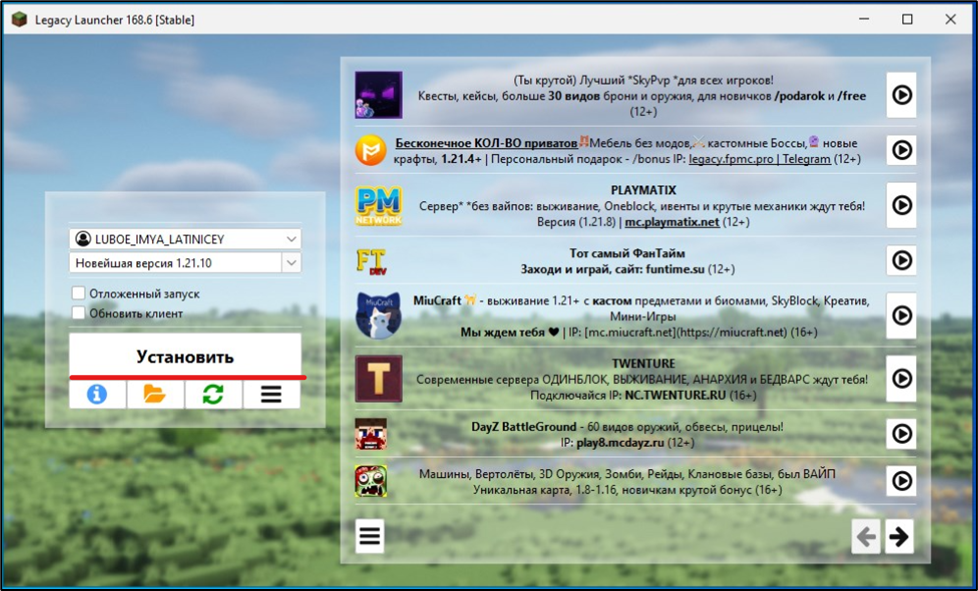This screenshot has width=978, height=591.
Task: Open the game folder via orange folder icon
Action: tap(155, 394)
